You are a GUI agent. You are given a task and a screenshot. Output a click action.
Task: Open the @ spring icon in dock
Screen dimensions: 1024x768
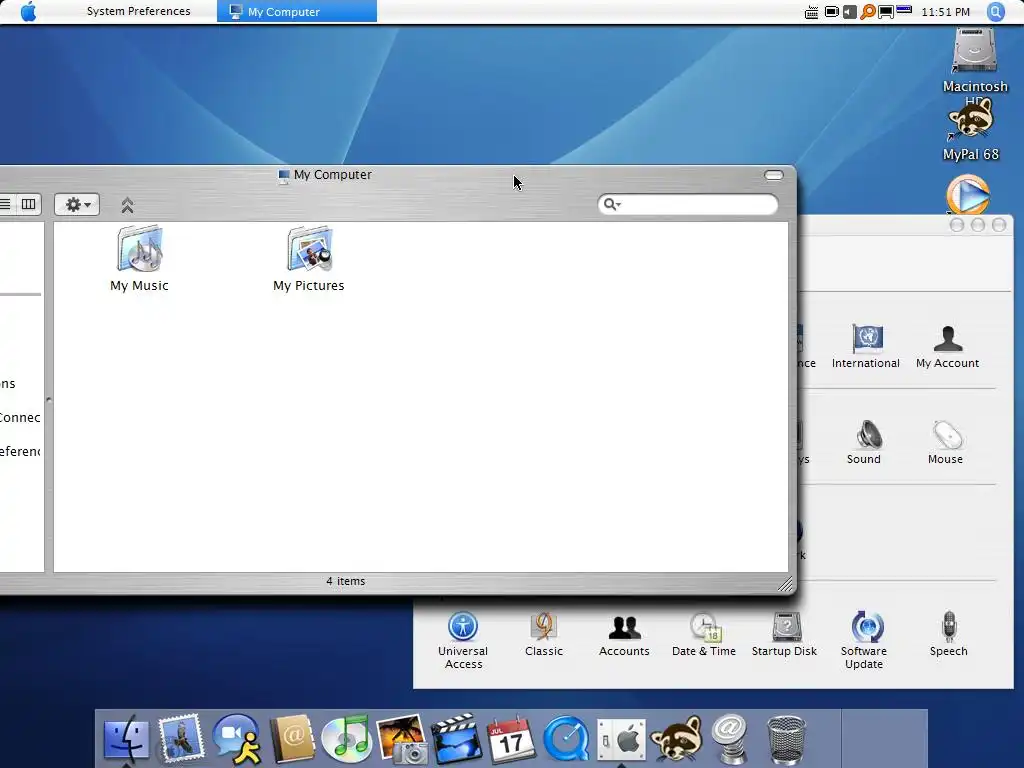pos(729,738)
